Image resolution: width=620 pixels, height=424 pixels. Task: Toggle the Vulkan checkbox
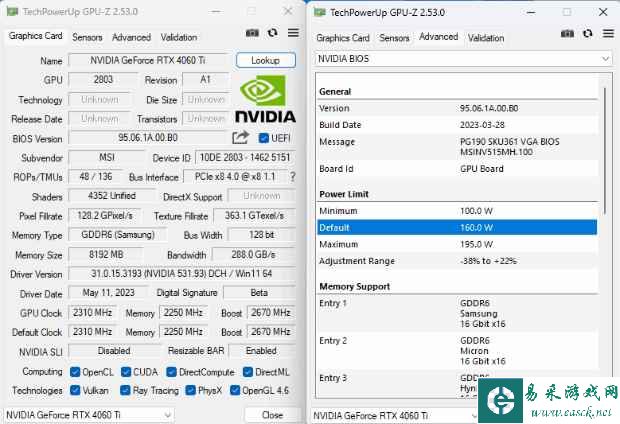75,390
